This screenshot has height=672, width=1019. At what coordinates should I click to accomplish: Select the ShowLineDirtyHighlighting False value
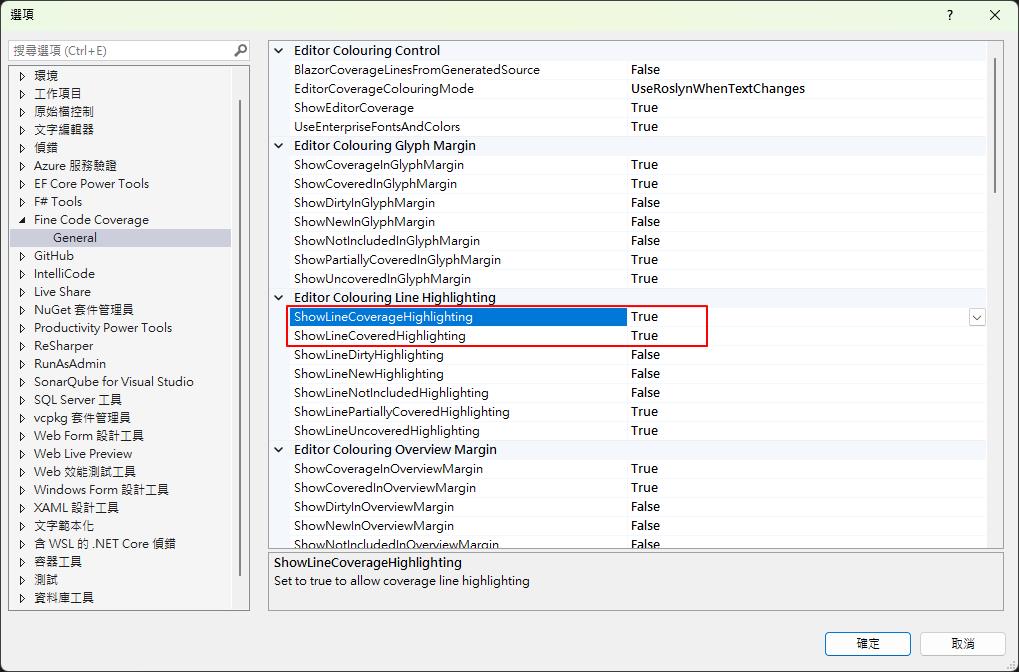pyautogui.click(x=645, y=355)
